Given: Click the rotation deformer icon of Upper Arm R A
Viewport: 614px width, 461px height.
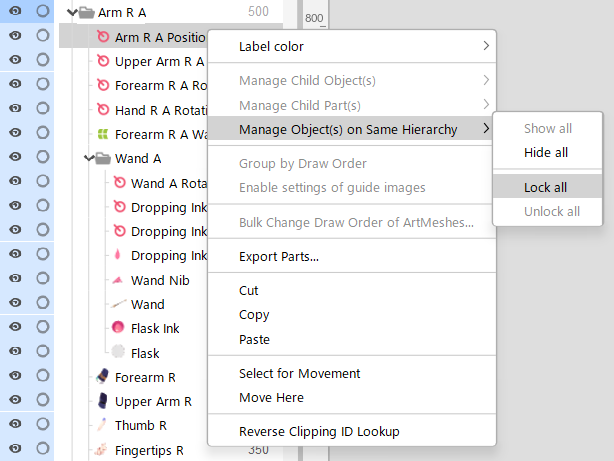Looking at the screenshot, I should (x=102, y=61).
